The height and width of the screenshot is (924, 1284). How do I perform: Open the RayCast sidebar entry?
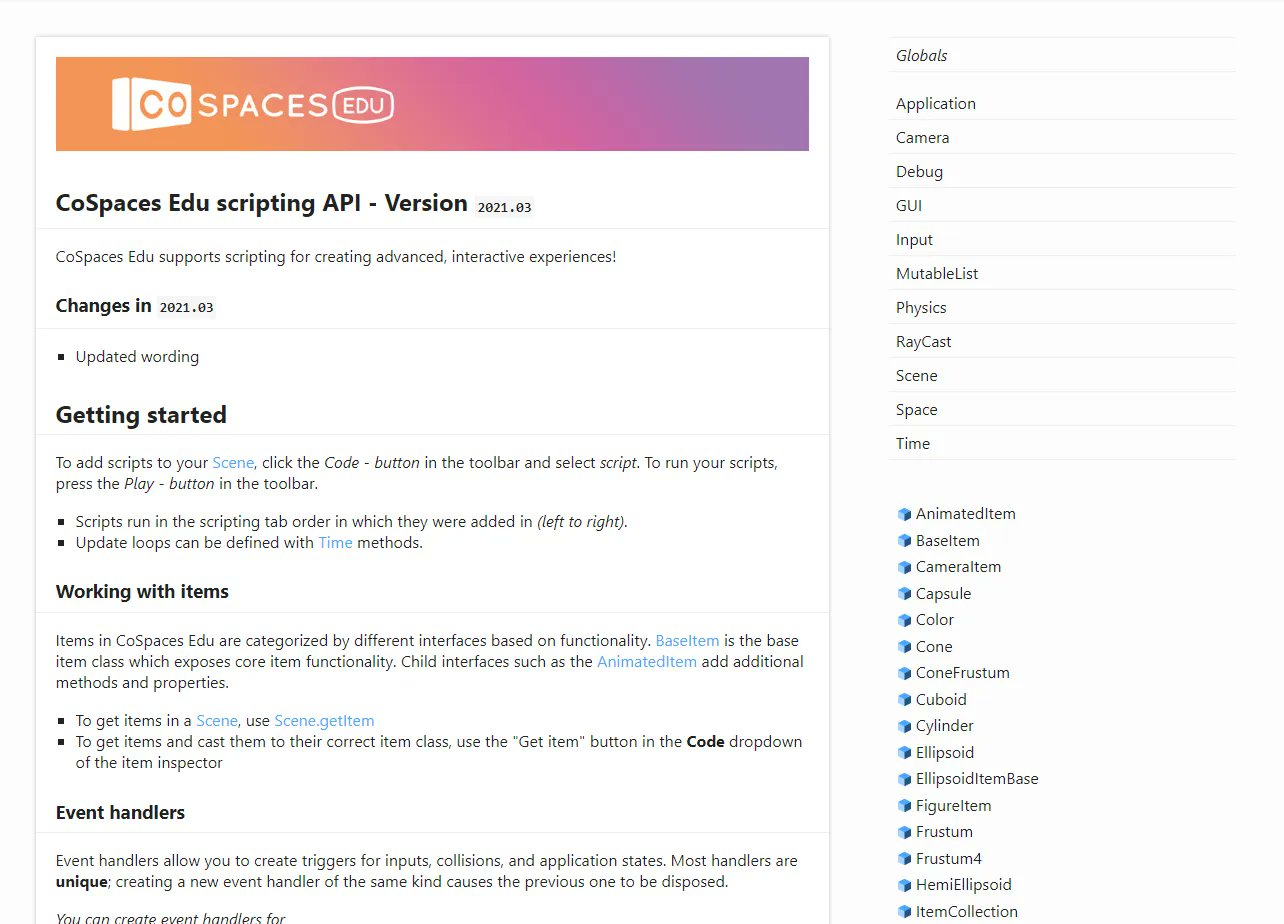point(923,341)
